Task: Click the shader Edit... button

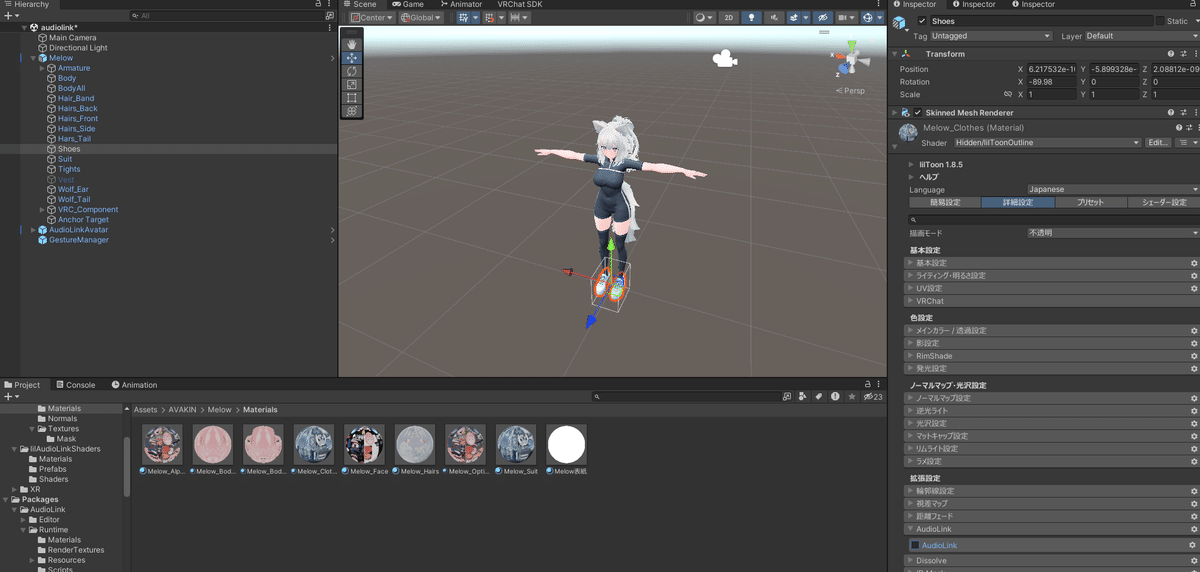Action: tap(1158, 143)
